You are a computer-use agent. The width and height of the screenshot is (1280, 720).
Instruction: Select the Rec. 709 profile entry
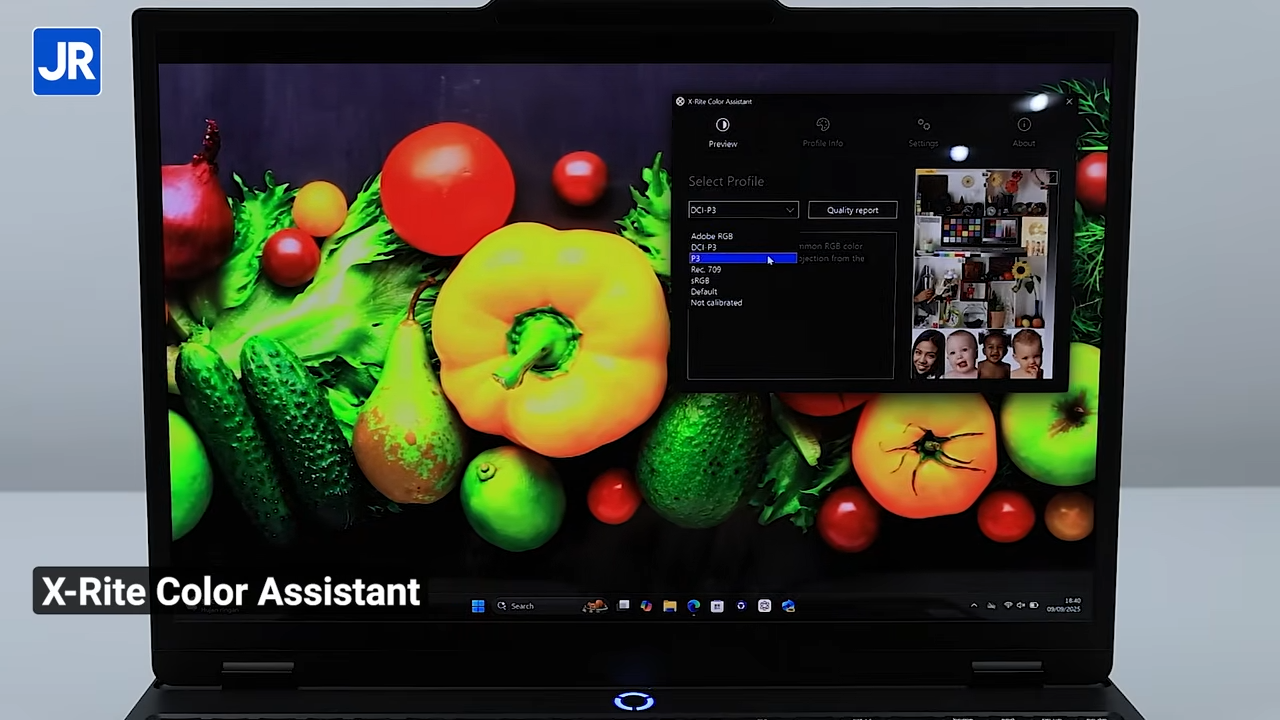point(706,269)
